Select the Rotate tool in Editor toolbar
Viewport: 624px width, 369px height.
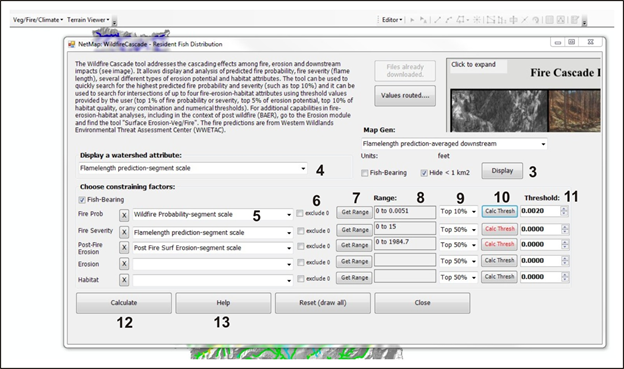pyautogui.click(x=536, y=20)
